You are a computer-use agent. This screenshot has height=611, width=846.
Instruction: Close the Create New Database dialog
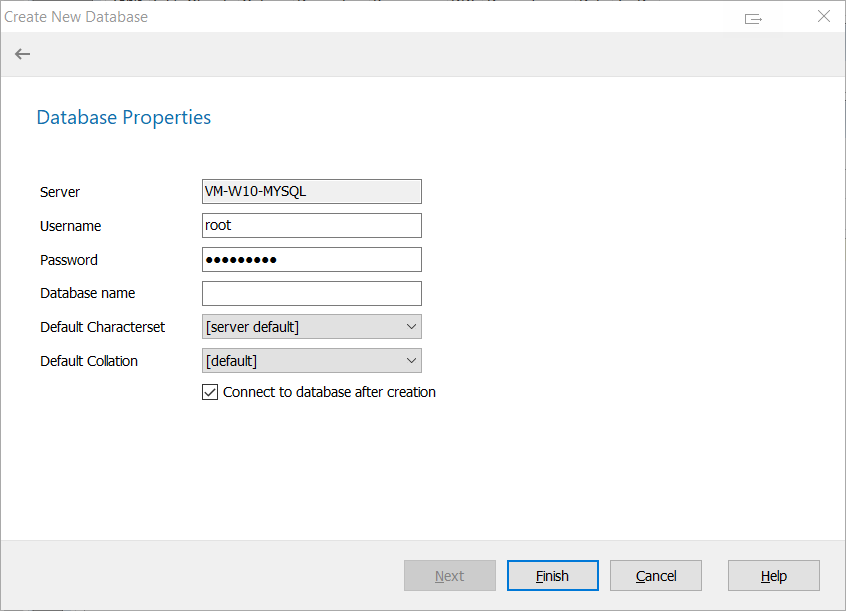[x=823, y=17]
